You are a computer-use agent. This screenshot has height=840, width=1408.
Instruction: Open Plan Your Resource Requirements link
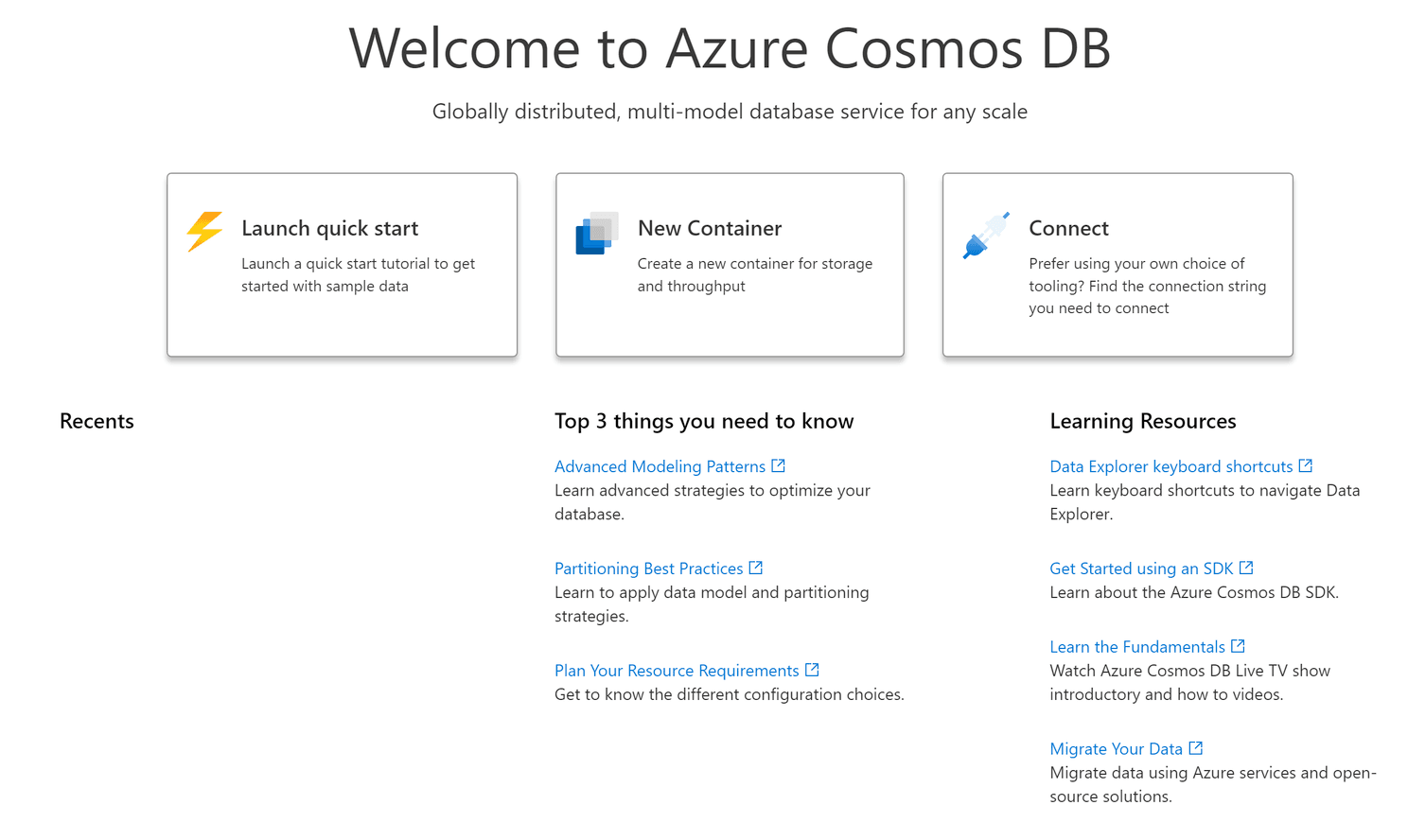tap(677, 671)
